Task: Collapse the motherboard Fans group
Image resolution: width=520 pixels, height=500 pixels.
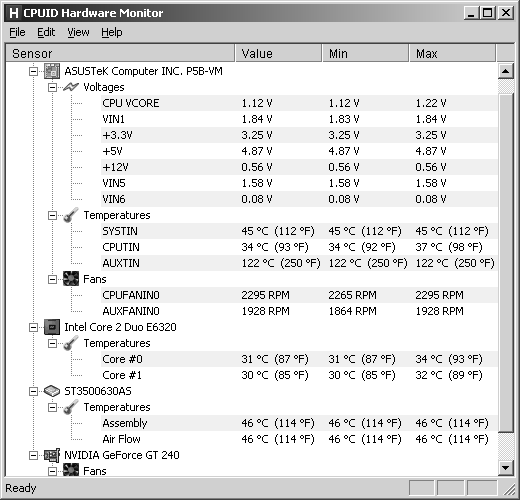Action: pyautogui.click(x=52, y=279)
